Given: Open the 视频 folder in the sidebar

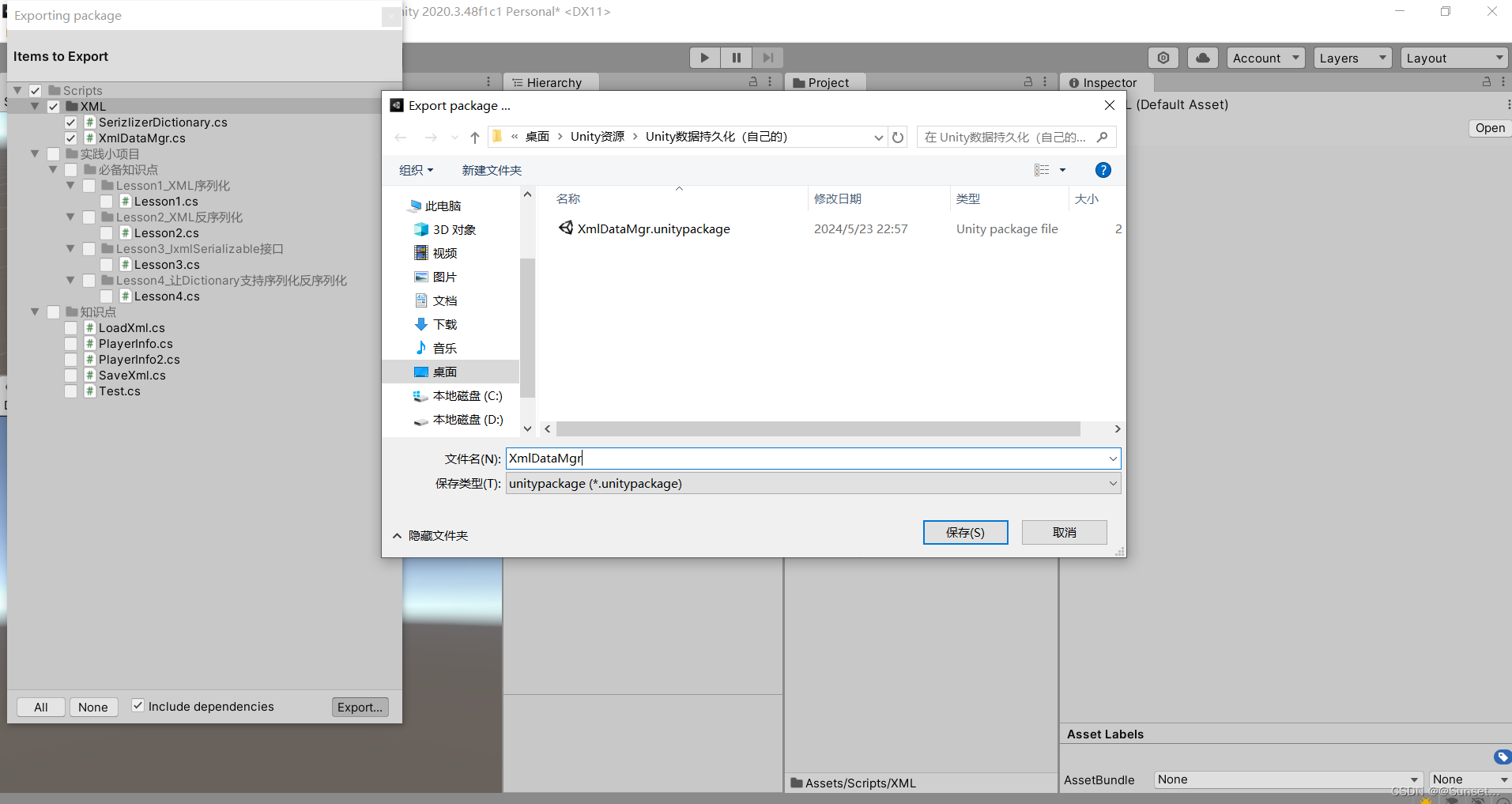Looking at the screenshot, I should [x=436, y=254].
